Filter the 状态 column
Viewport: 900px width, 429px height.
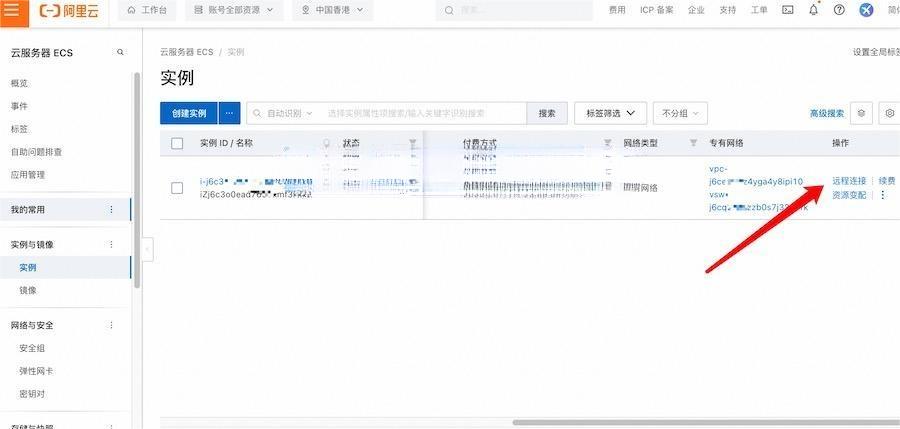pyautogui.click(x=413, y=143)
